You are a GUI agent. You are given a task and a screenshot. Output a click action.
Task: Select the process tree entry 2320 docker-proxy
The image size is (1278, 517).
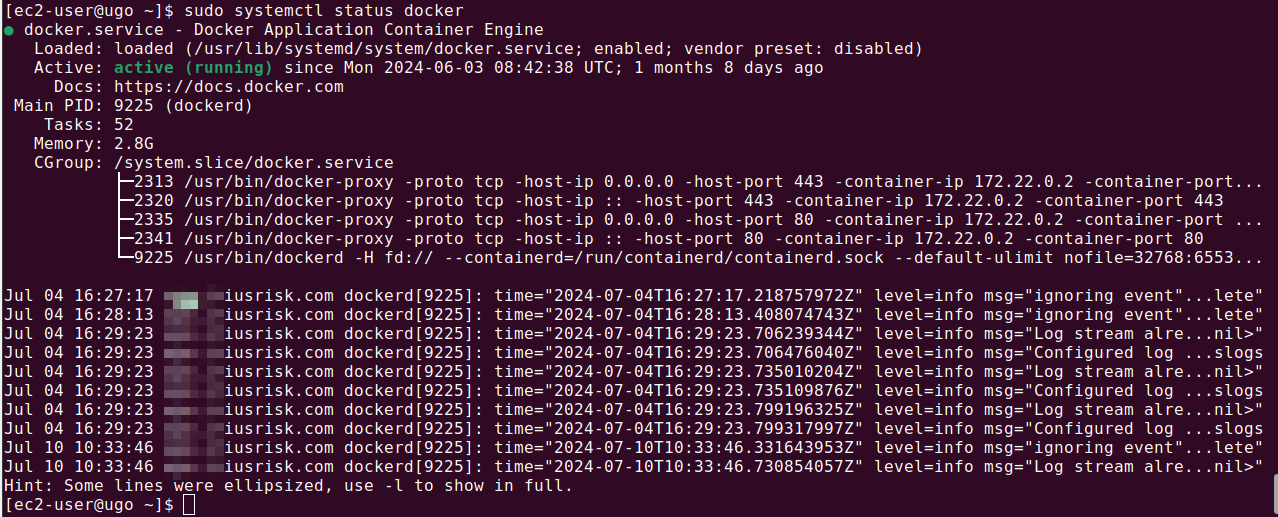(x=669, y=201)
